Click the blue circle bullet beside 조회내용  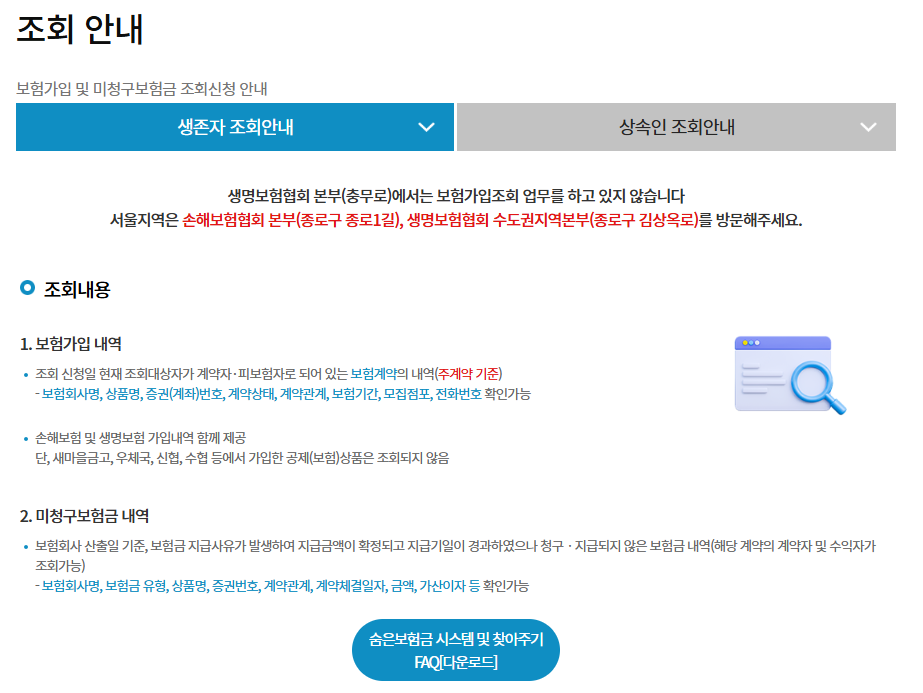[27, 289]
